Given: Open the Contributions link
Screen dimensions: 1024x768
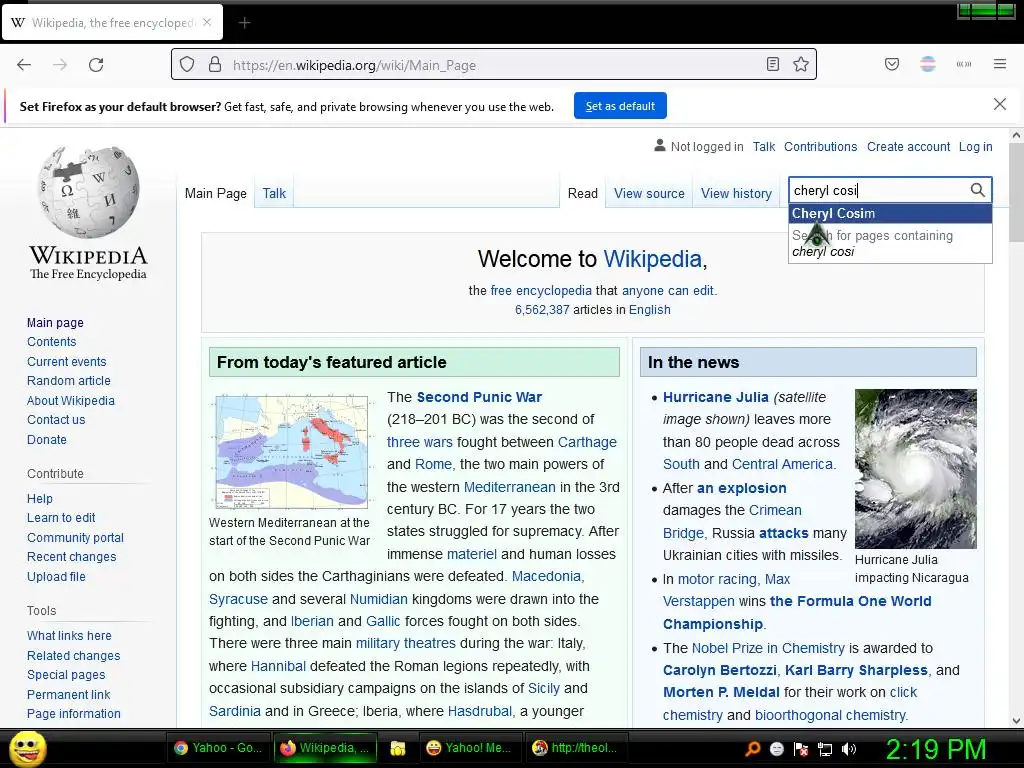Looking at the screenshot, I should (x=820, y=147).
